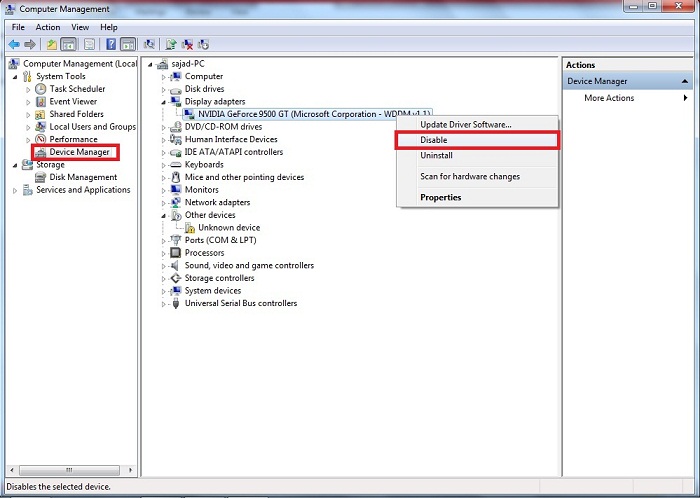Open the File menu

(18, 27)
